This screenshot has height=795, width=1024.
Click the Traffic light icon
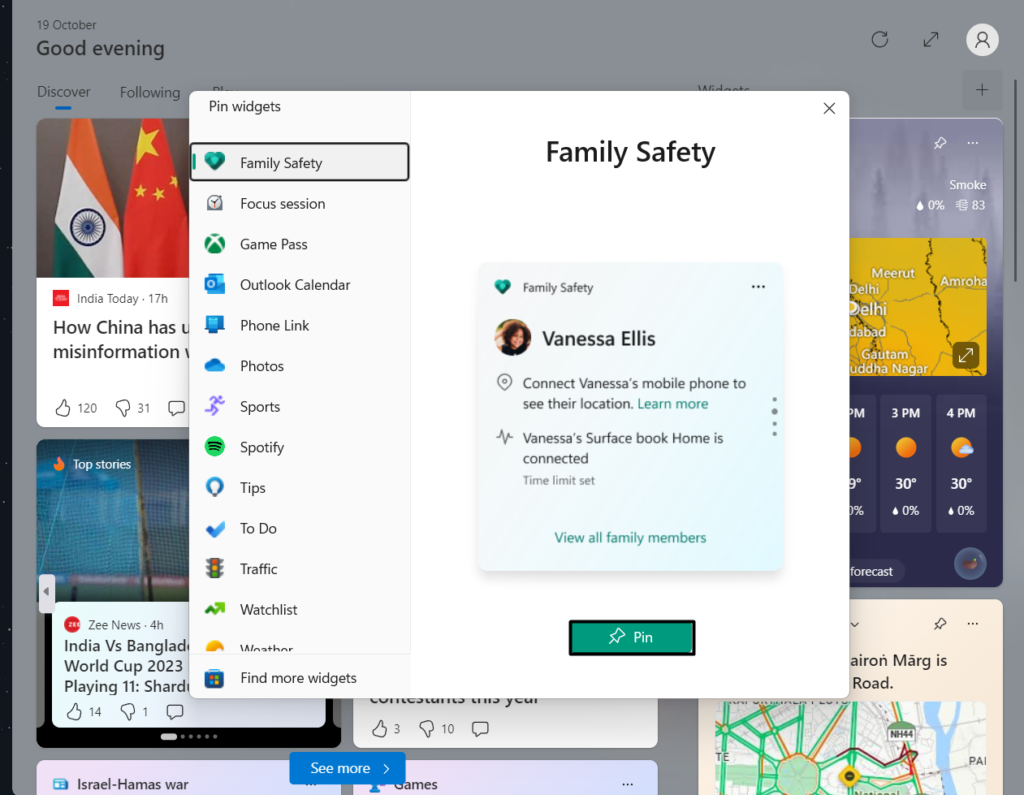(215, 568)
